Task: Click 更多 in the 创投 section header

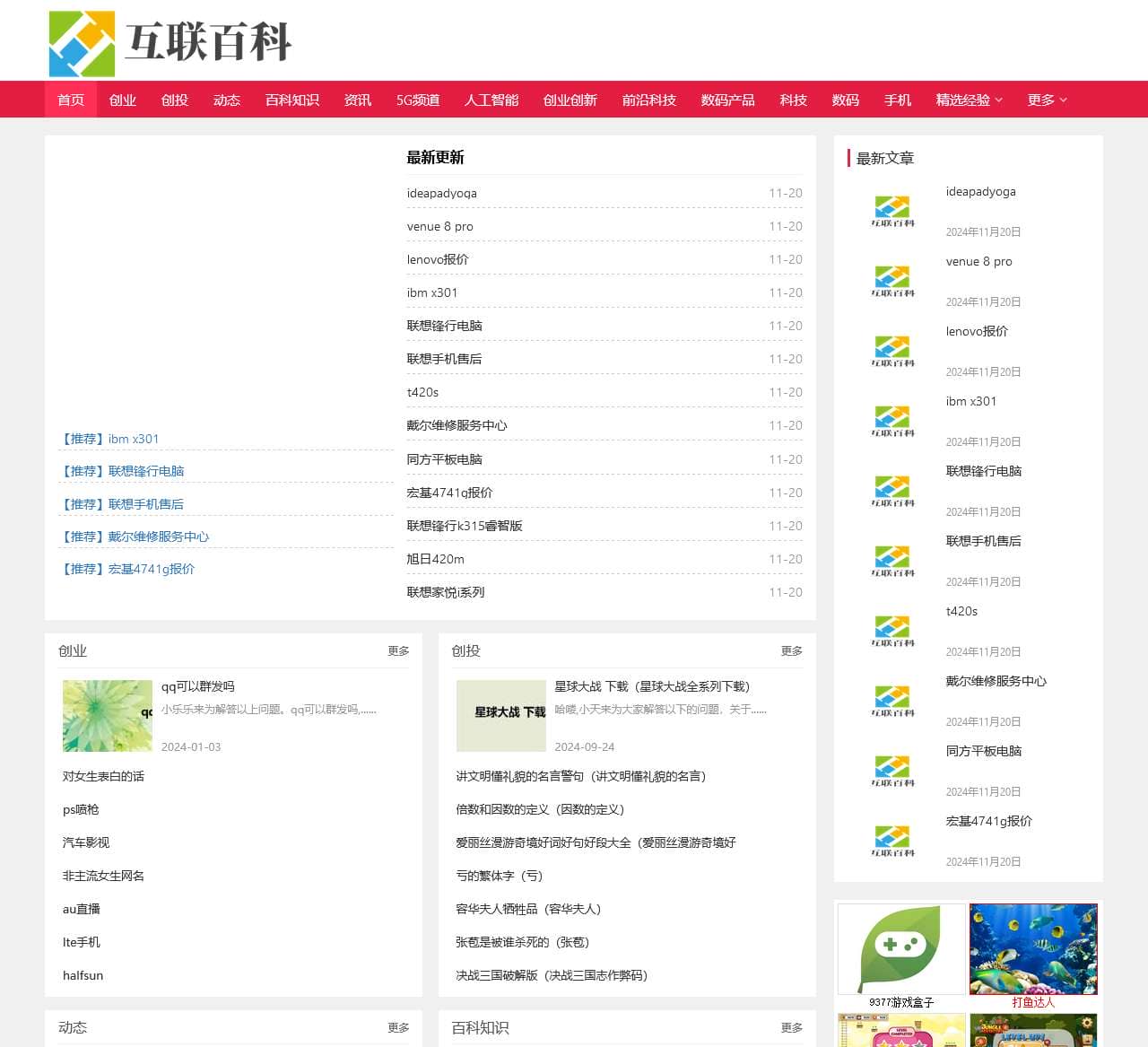Action: coord(792,651)
